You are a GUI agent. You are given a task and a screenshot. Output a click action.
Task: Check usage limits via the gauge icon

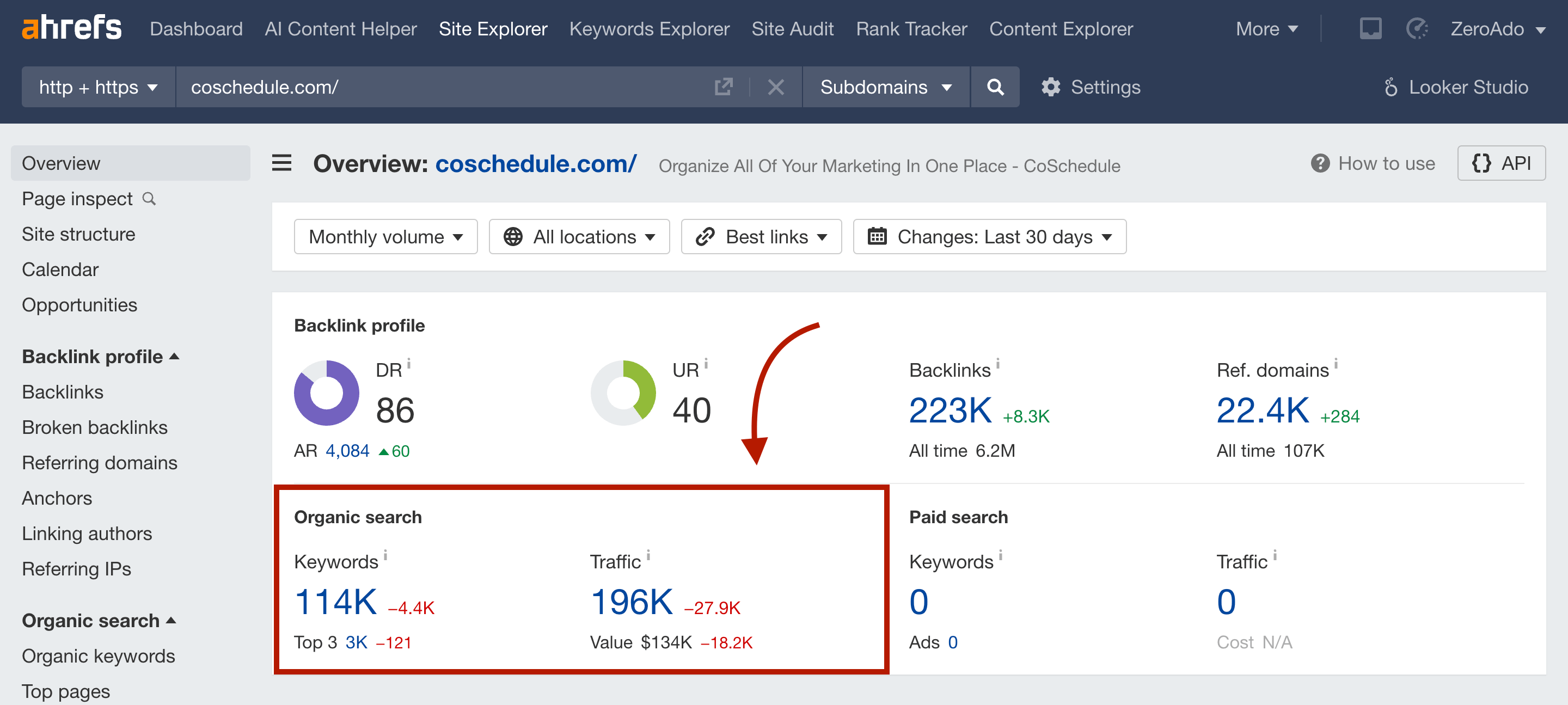pyautogui.click(x=1417, y=28)
